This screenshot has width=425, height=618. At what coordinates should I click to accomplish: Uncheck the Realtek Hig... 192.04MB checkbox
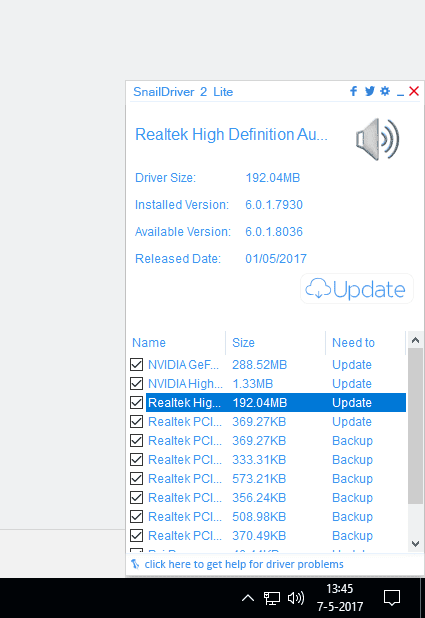pos(136,402)
